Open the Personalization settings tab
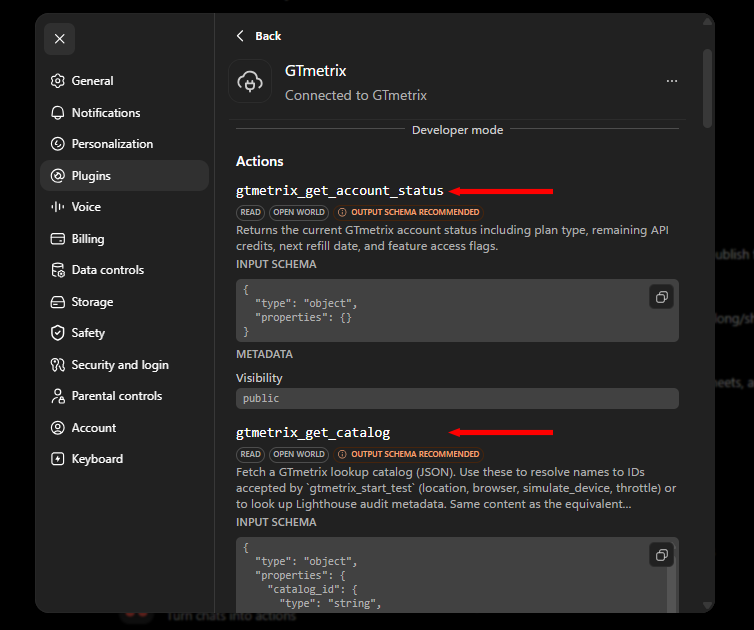Viewport: 754px width, 630px height. pos(124,144)
